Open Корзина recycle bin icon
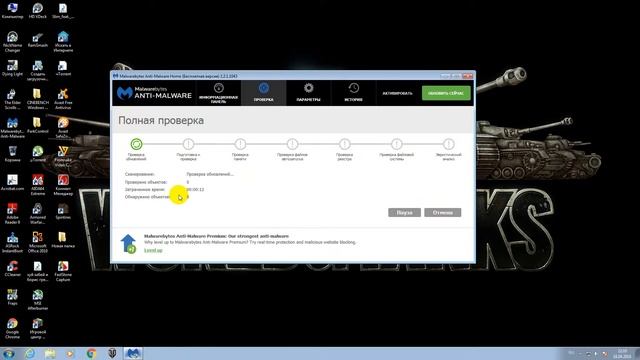Image resolution: width=640 pixels, height=360 pixels. (x=12, y=154)
